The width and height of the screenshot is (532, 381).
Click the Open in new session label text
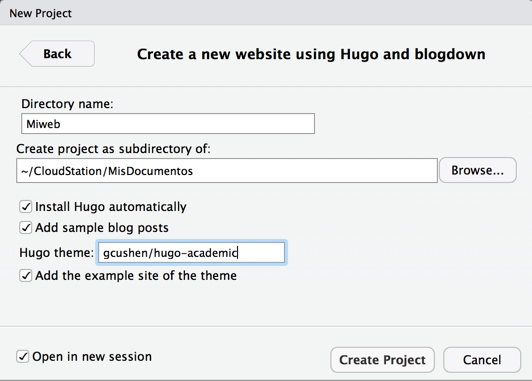(92, 357)
